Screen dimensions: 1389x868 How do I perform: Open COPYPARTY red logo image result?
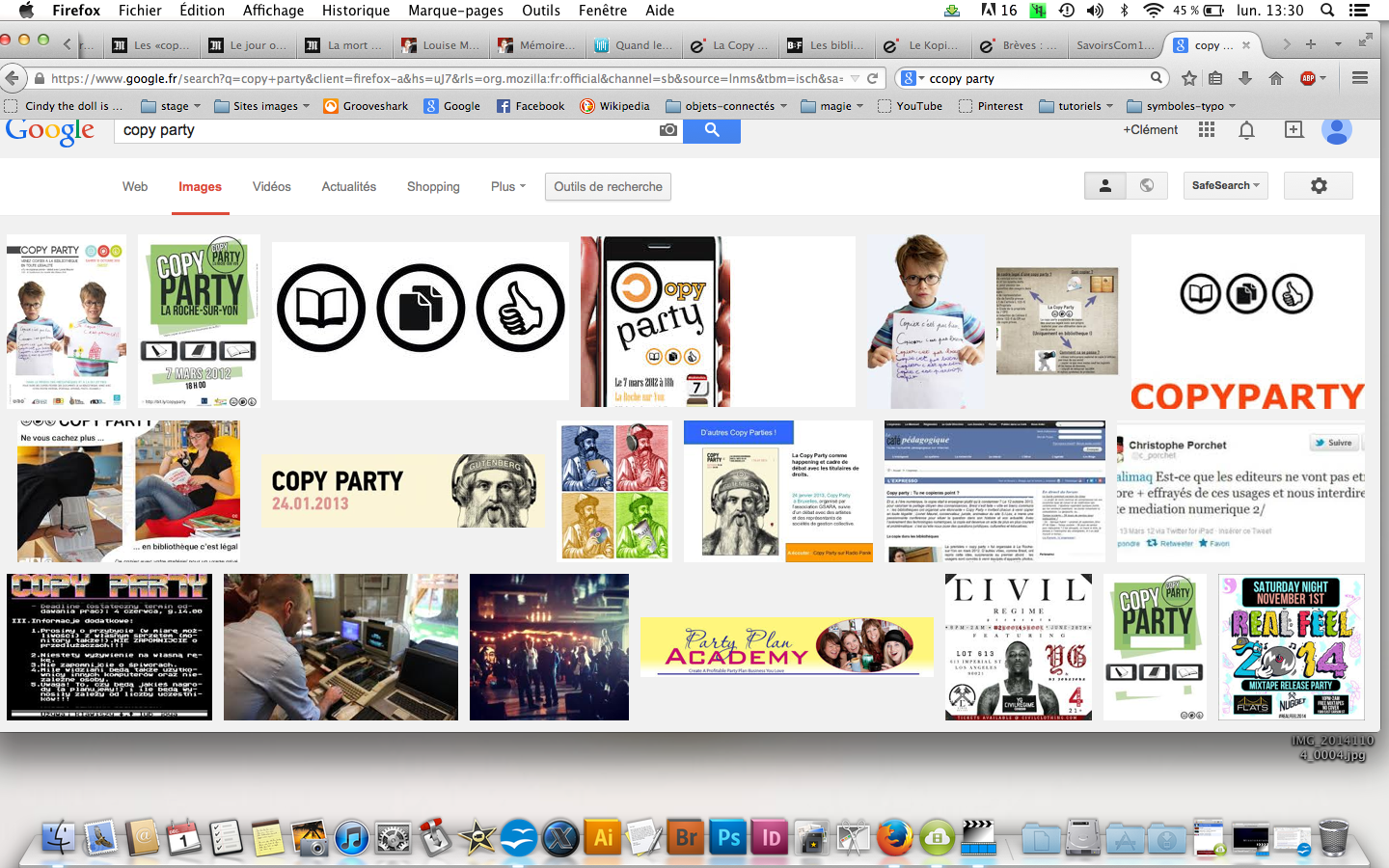pos(1248,321)
